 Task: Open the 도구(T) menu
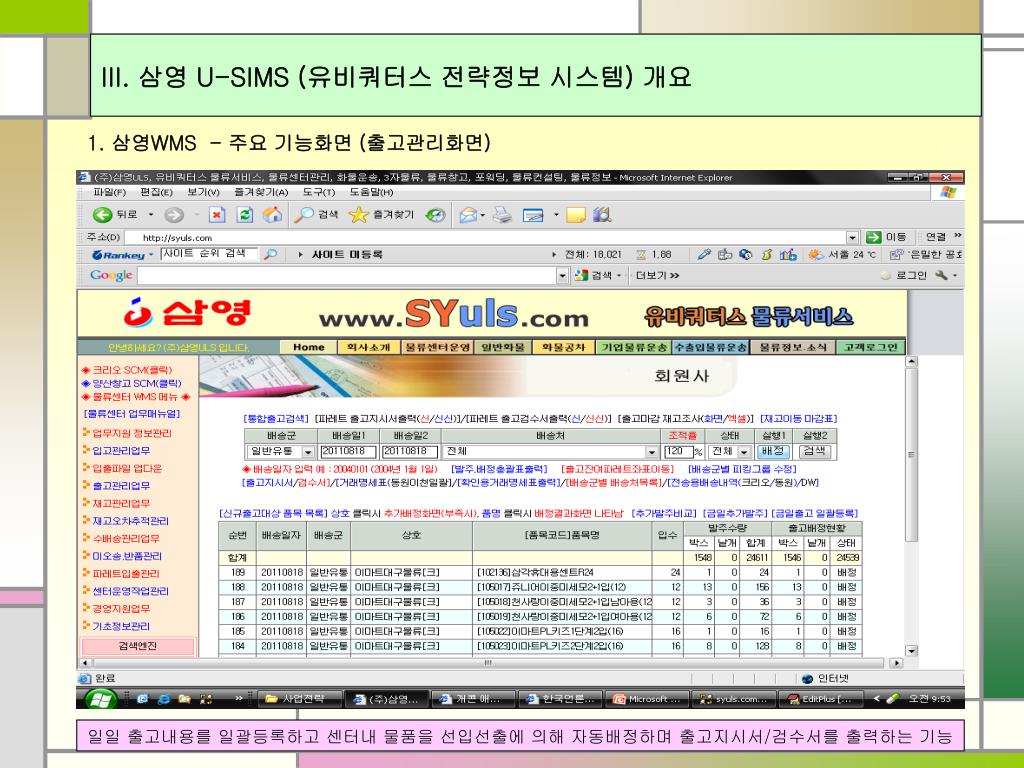pos(319,192)
